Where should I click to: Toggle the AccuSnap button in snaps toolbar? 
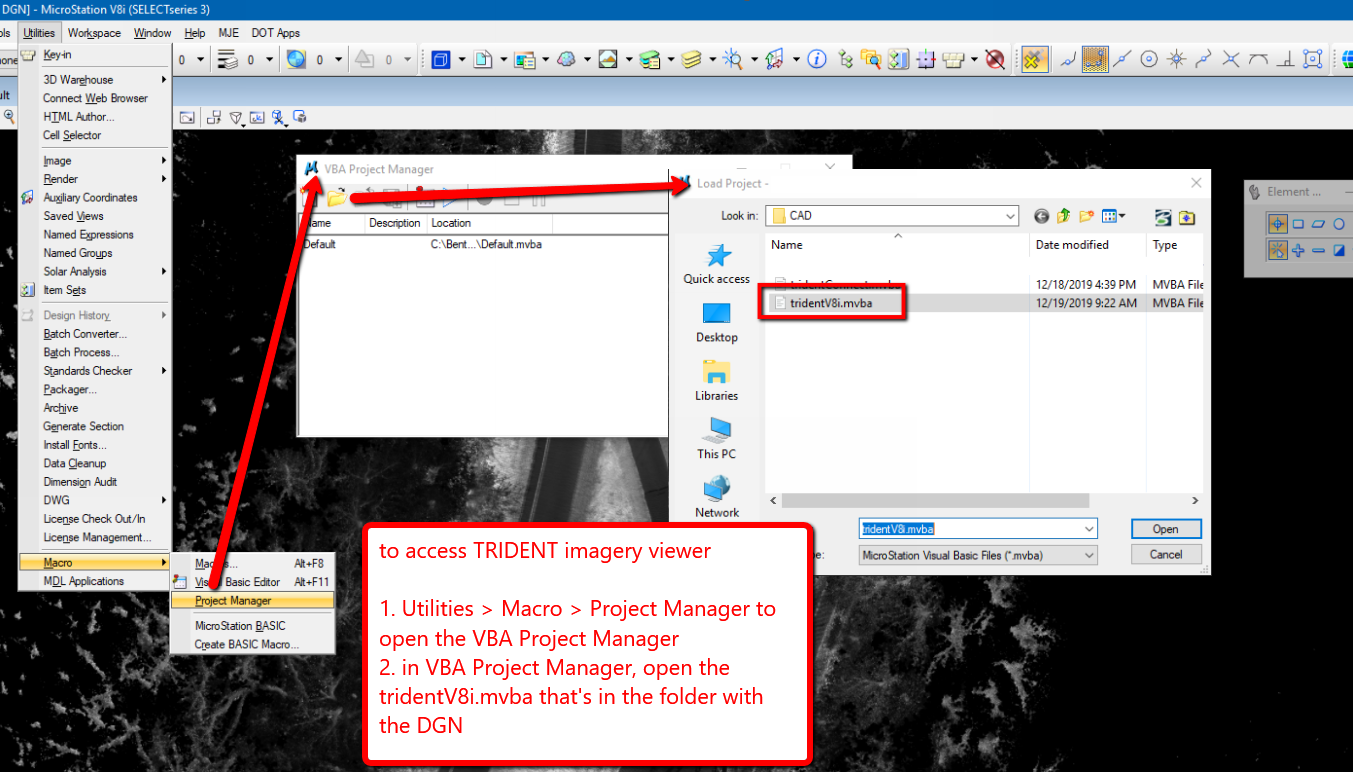pyautogui.click(x=1035, y=60)
